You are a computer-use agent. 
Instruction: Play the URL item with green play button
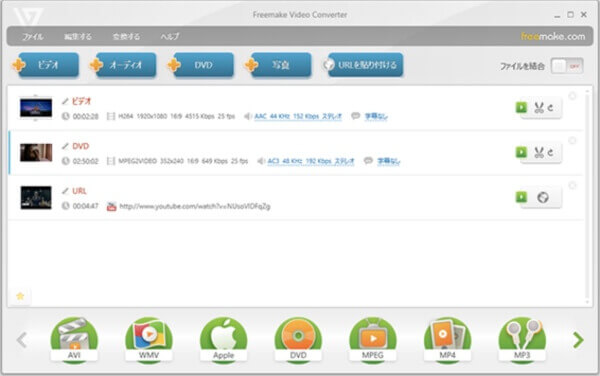[521, 197]
